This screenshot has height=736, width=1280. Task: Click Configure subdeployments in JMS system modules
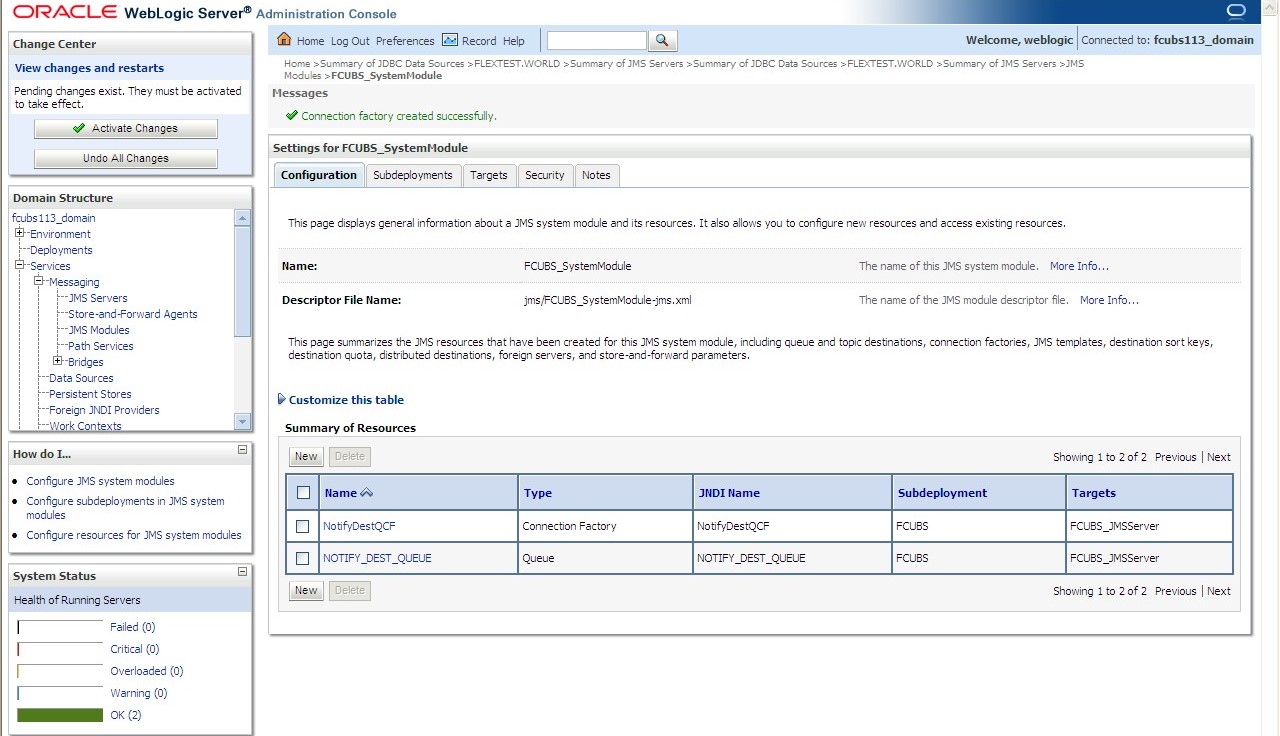click(125, 508)
